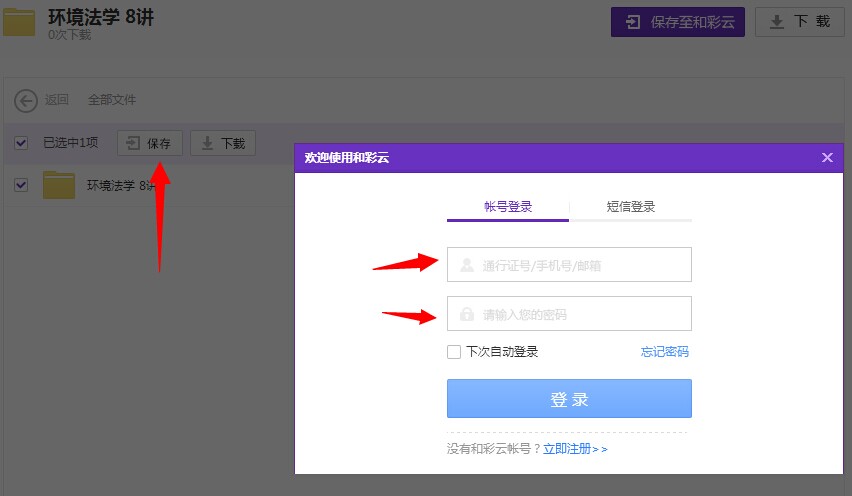Image resolution: width=852 pixels, height=496 pixels.
Task: Click the 登录 button
Action: click(x=569, y=399)
